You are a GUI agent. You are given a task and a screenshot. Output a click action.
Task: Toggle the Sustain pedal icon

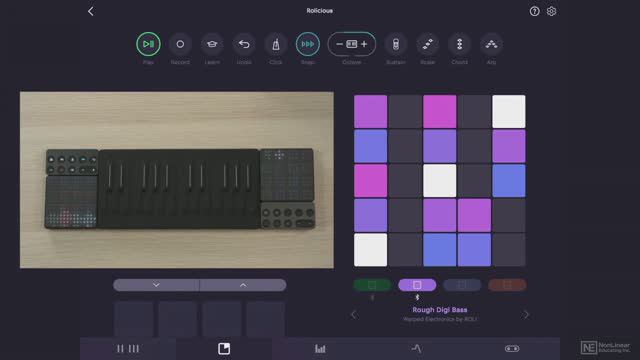point(396,44)
